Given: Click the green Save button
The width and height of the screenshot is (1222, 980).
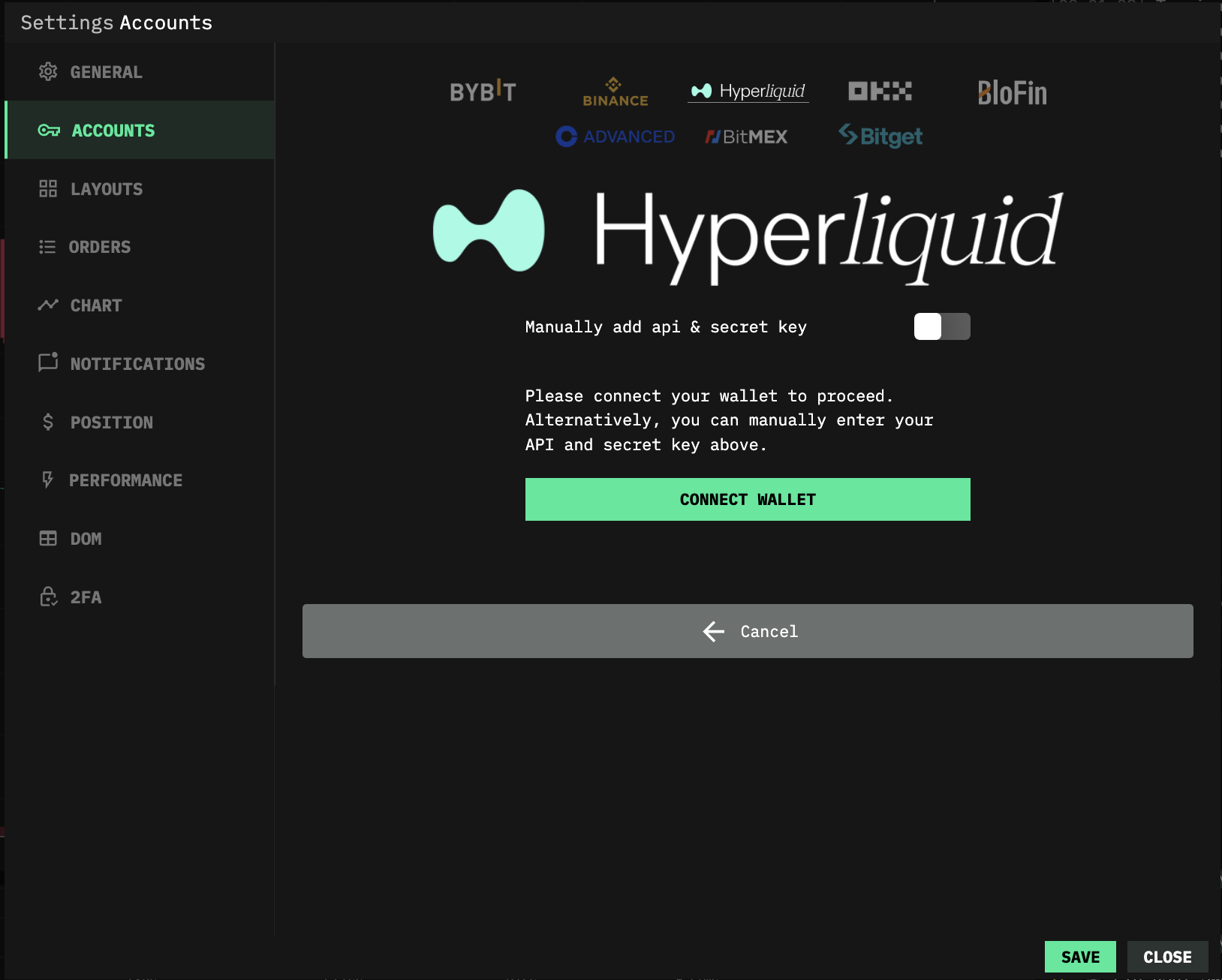Looking at the screenshot, I should coord(1079,957).
